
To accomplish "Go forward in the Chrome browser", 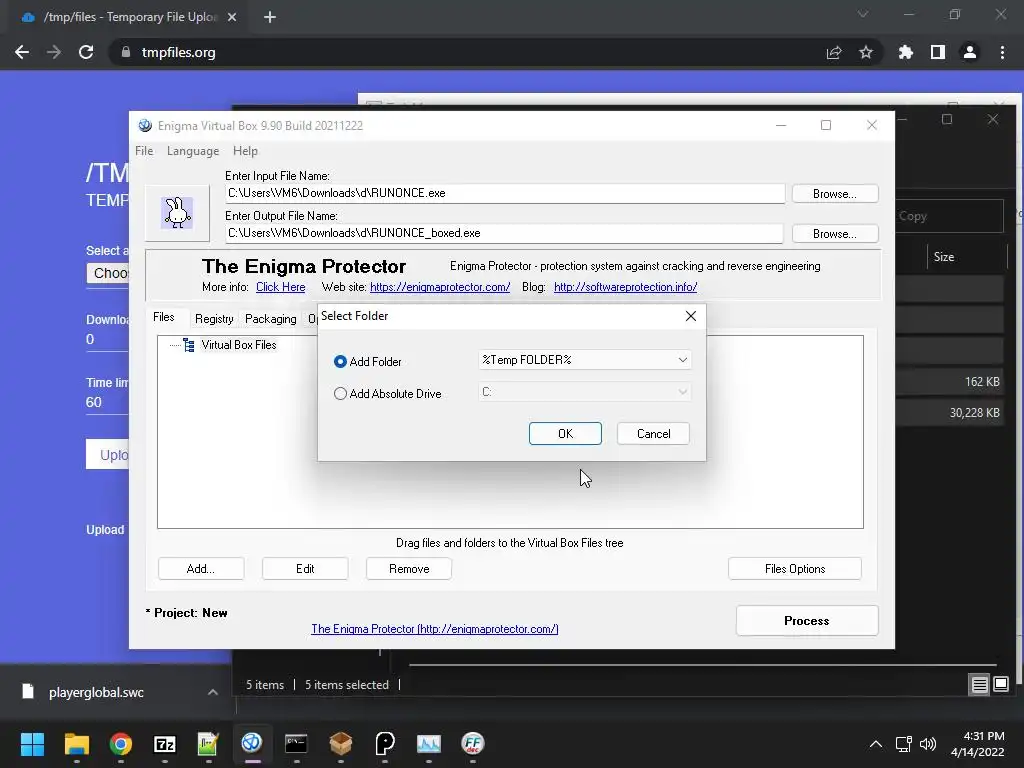I will click(x=54, y=52).
